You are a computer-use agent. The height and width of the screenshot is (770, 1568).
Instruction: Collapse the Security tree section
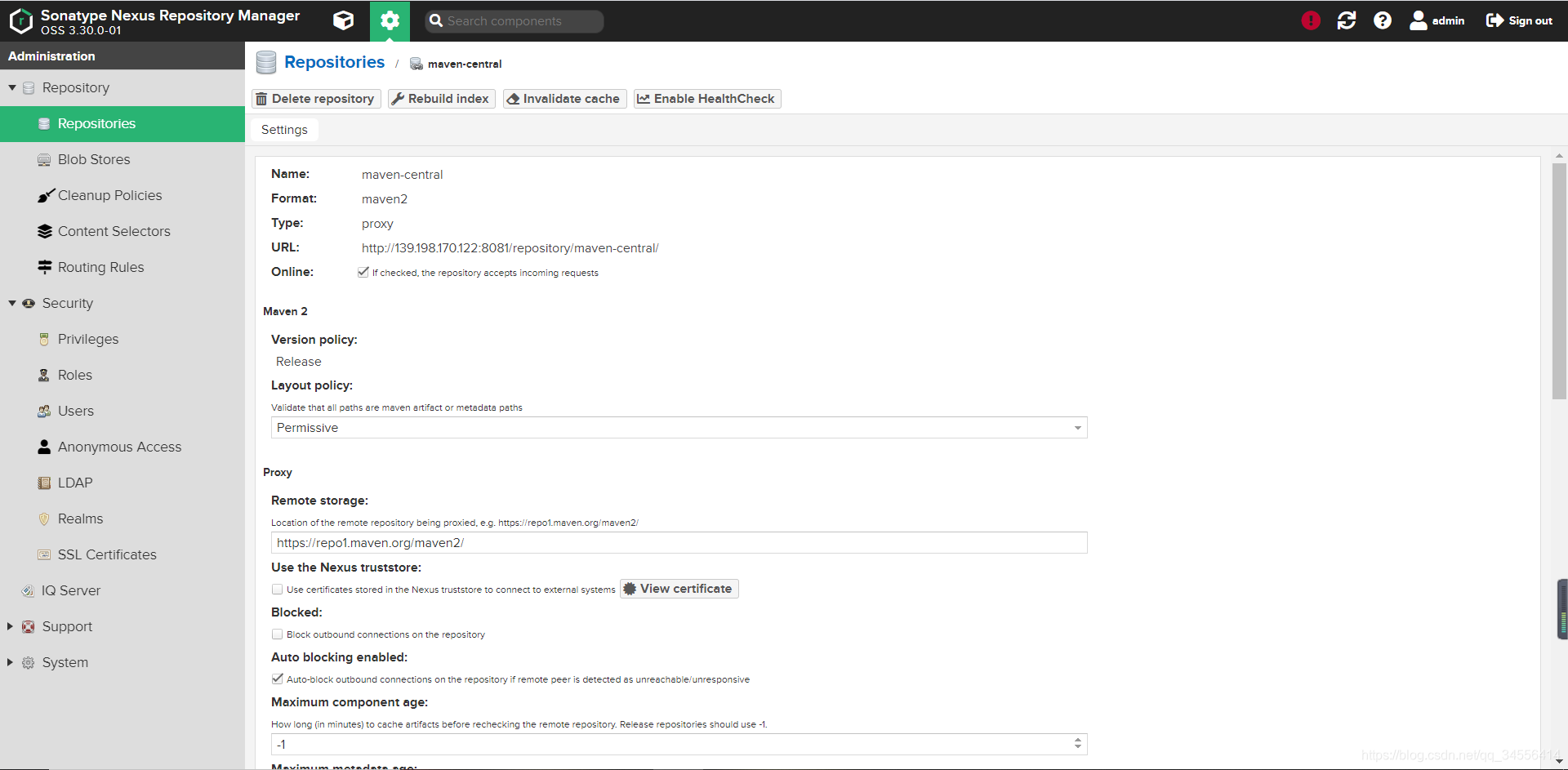click(12, 303)
